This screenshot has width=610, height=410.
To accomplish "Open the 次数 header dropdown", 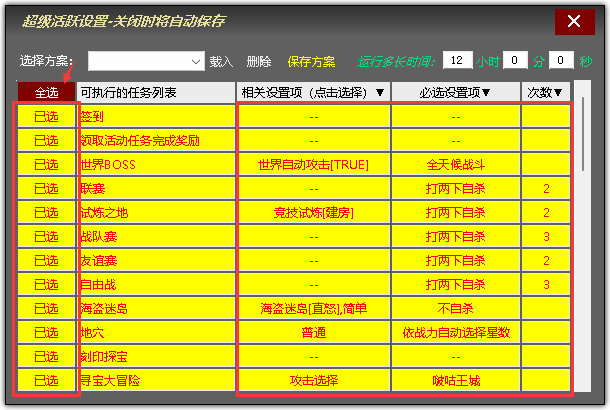I will pyautogui.click(x=545, y=92).
